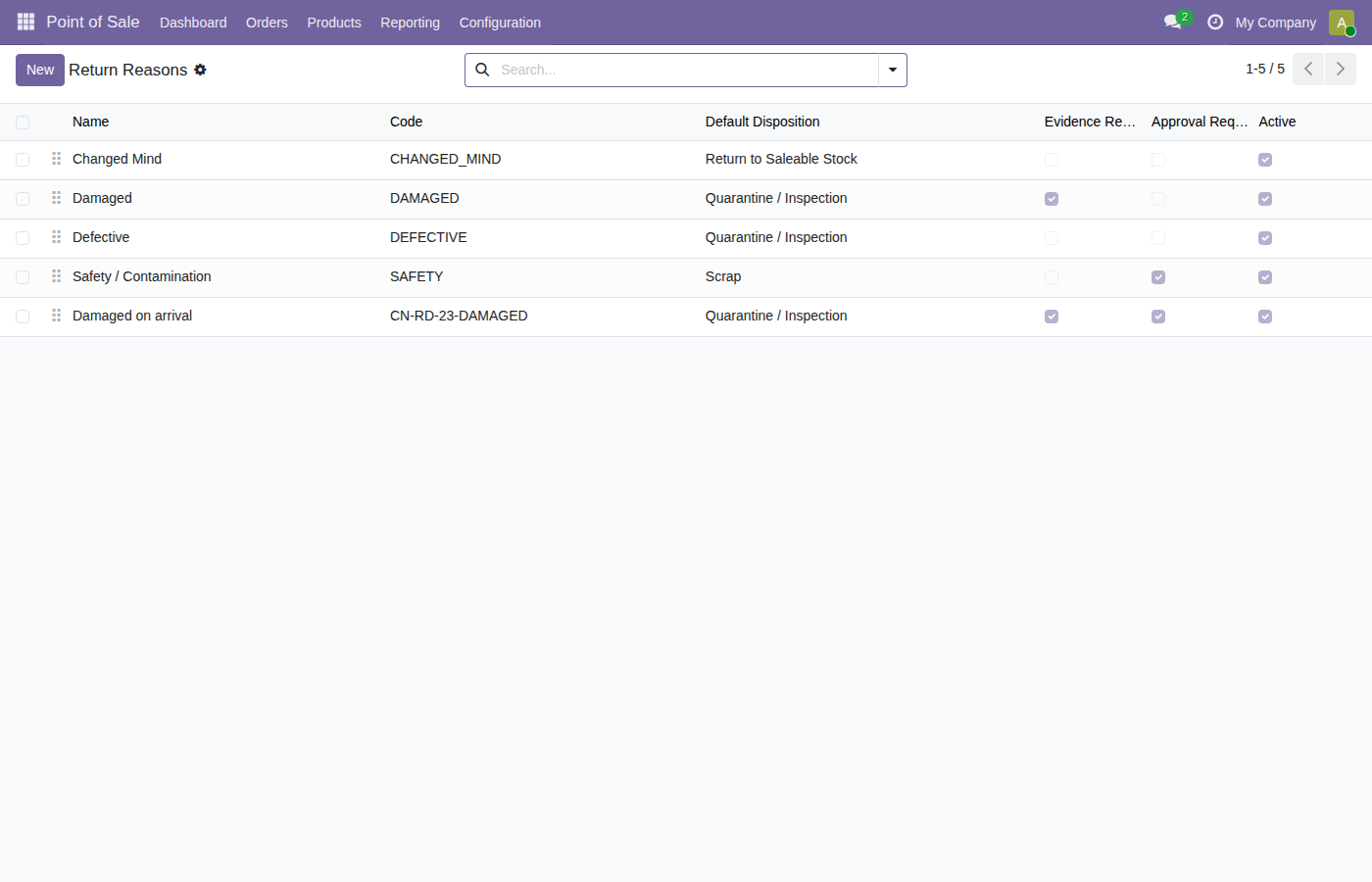This screenshot has width=1372, height=882.
Task: Toggle Active for Damaged on arrival
Action: 1265,317
